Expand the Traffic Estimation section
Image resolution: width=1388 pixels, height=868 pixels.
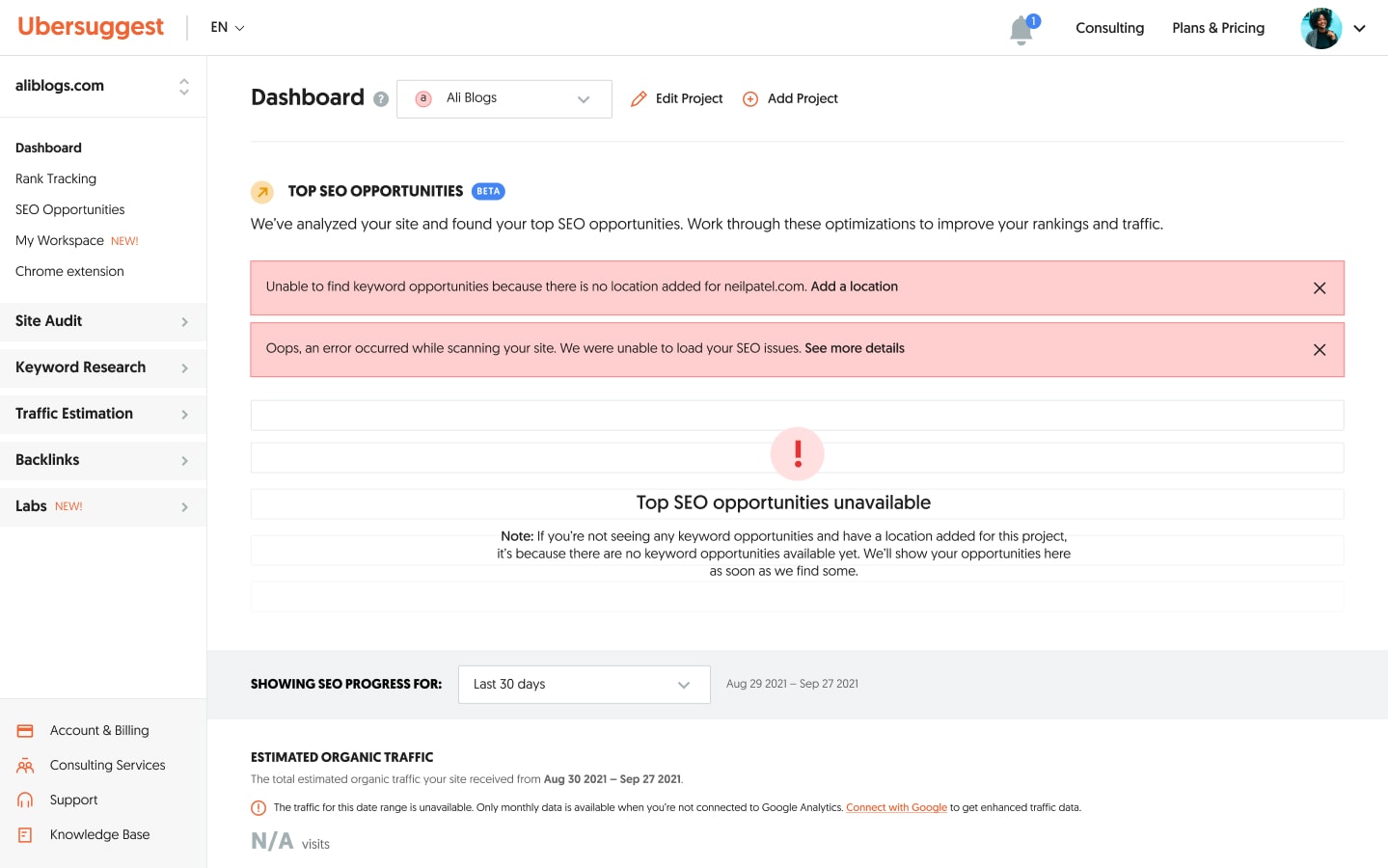pos(103,414)
